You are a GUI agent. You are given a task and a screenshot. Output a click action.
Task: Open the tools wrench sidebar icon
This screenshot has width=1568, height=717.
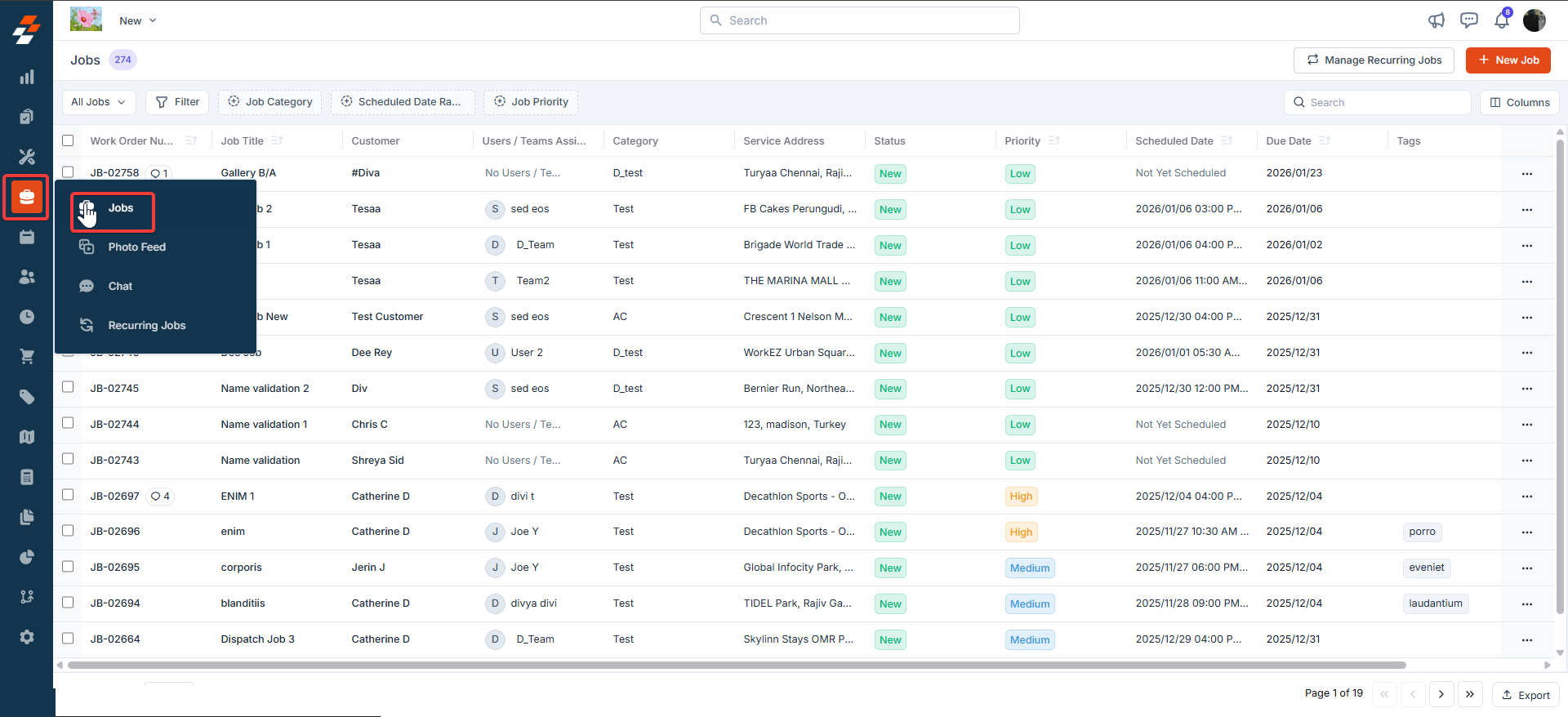point(27,157)
